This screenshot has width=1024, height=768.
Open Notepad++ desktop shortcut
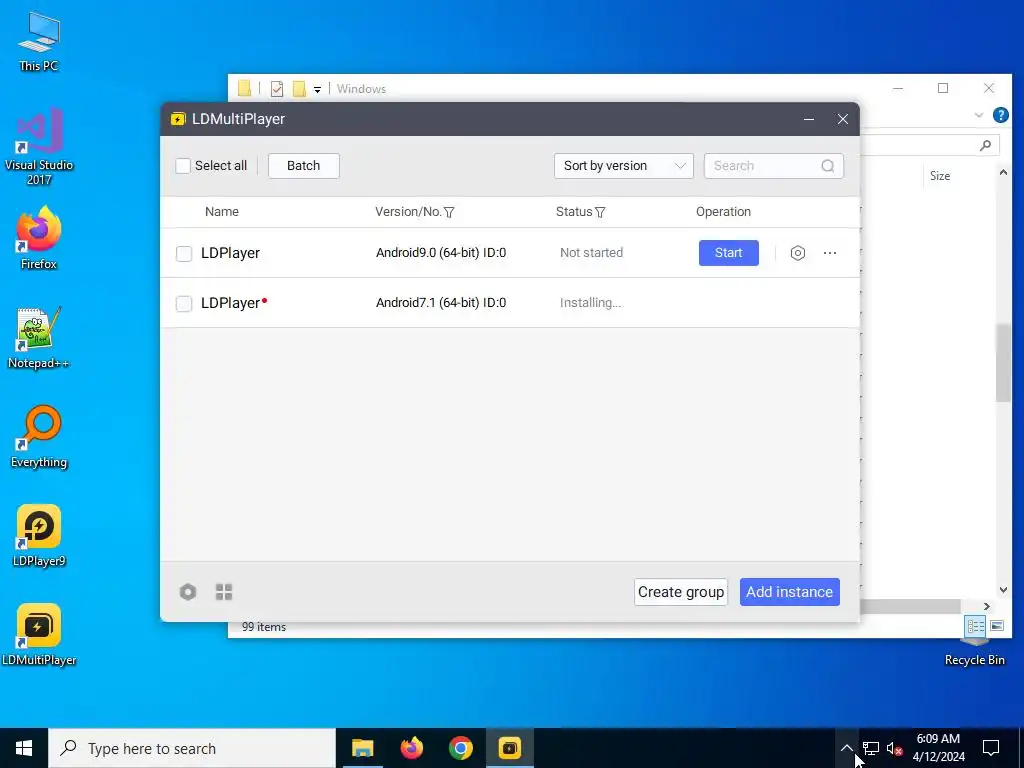39,338
